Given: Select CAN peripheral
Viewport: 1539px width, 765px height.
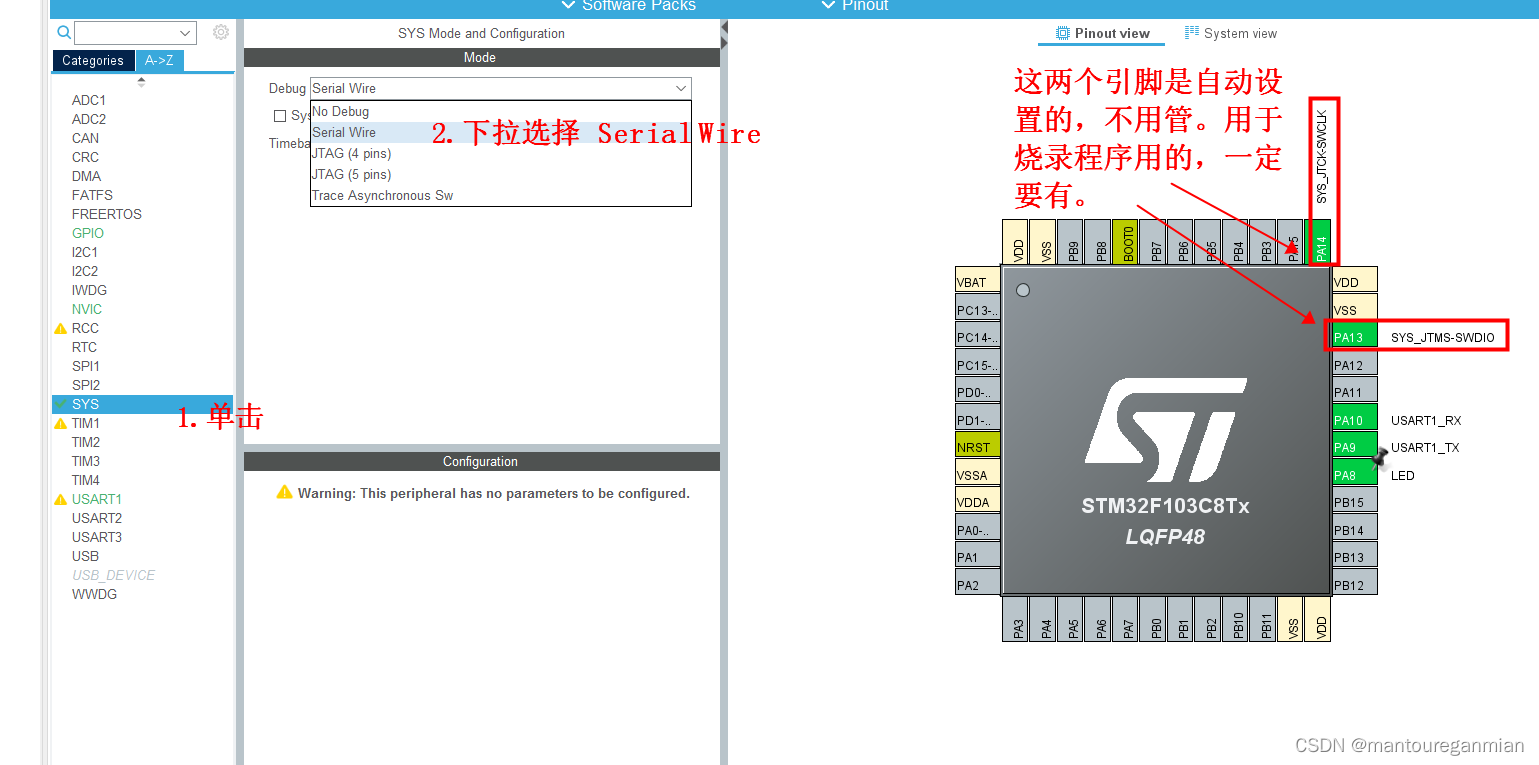Looking at the screenshot, I should (85, 138).
